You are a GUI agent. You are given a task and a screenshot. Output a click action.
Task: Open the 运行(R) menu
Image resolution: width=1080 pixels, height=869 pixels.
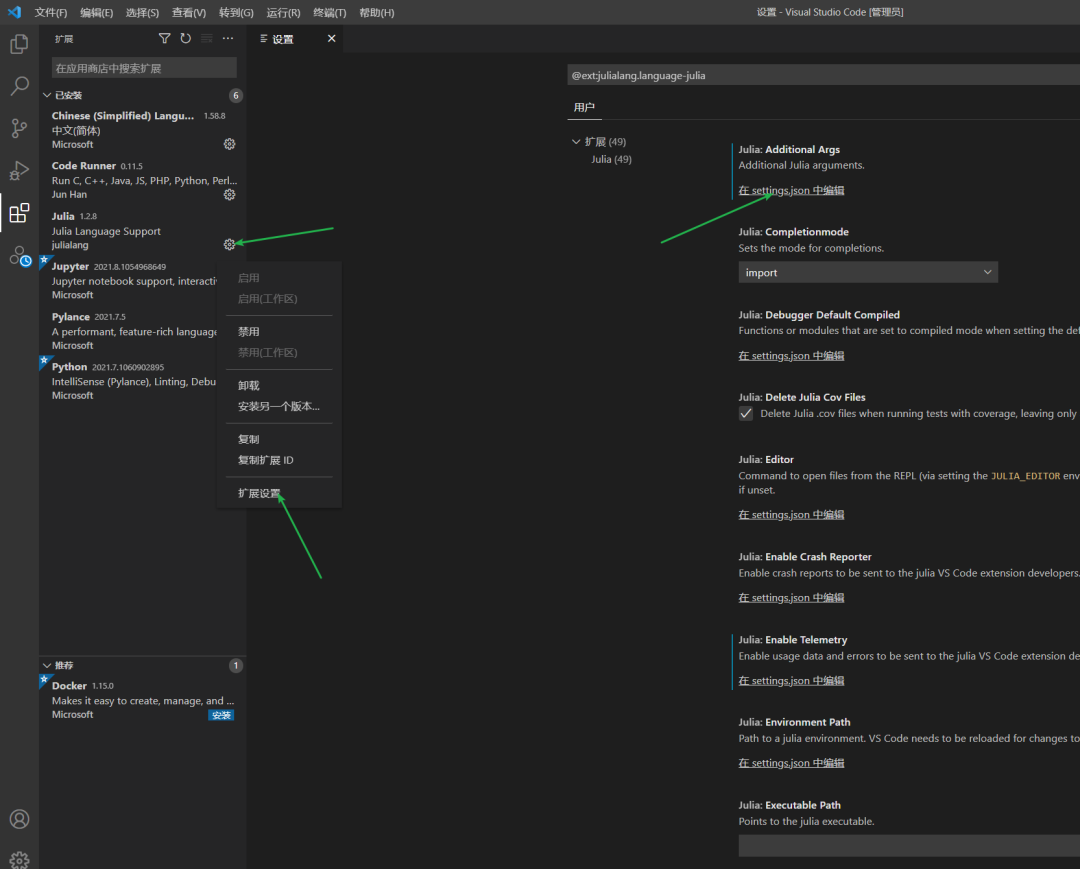coord(283,12)
